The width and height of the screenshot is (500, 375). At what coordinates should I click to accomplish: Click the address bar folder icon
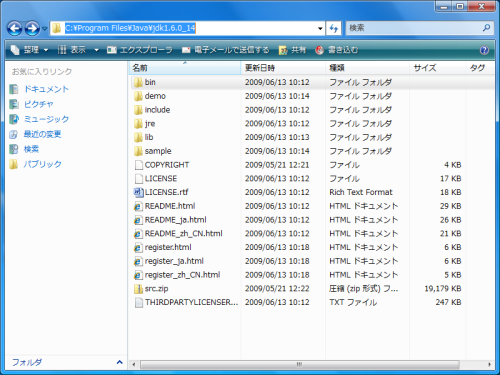[57, 28]
